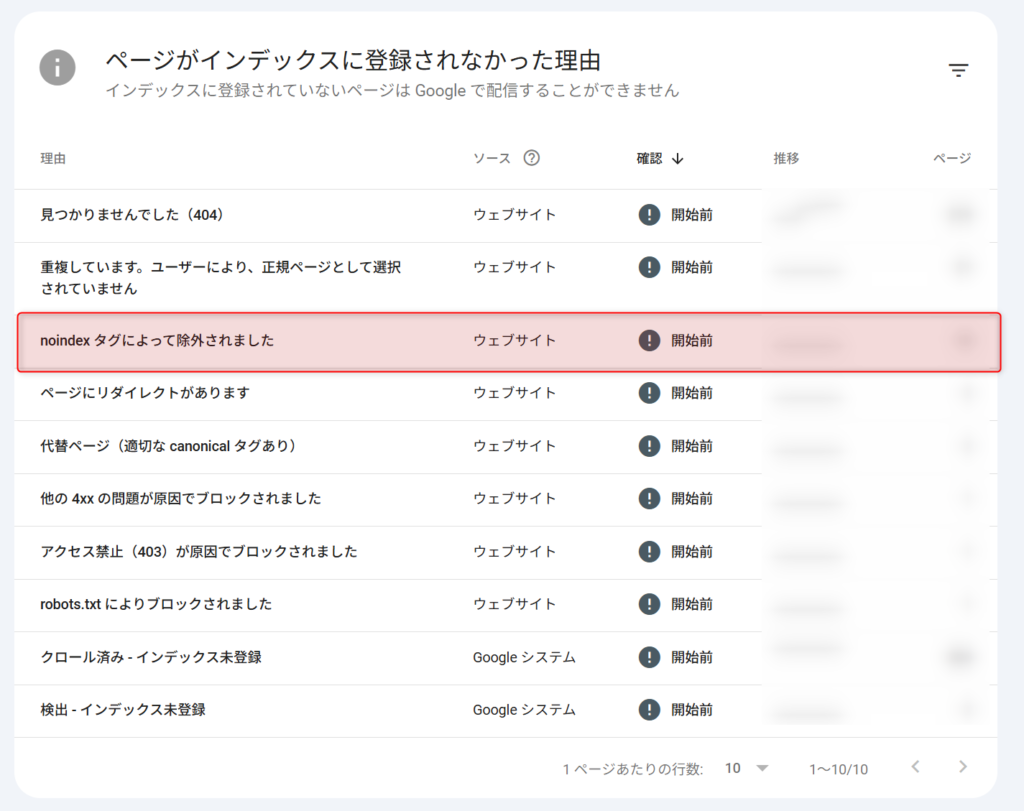Click the warning icon on the noindex row
This screenshot has height=811, width=1024.
point(649,340)
